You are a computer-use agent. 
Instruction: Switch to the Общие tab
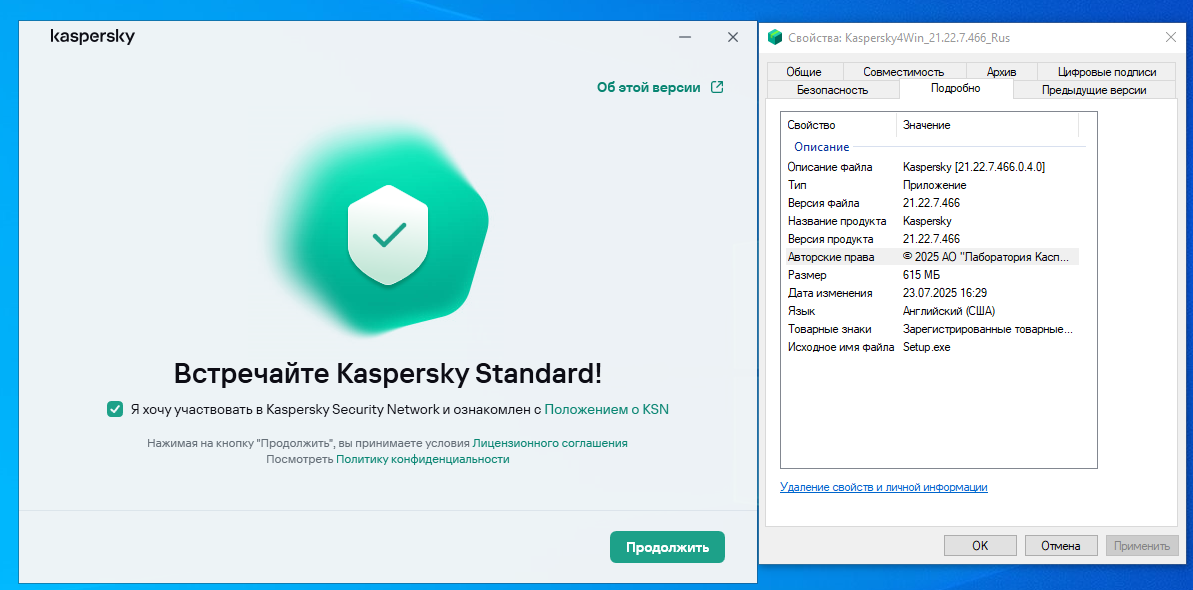point(804,72)
